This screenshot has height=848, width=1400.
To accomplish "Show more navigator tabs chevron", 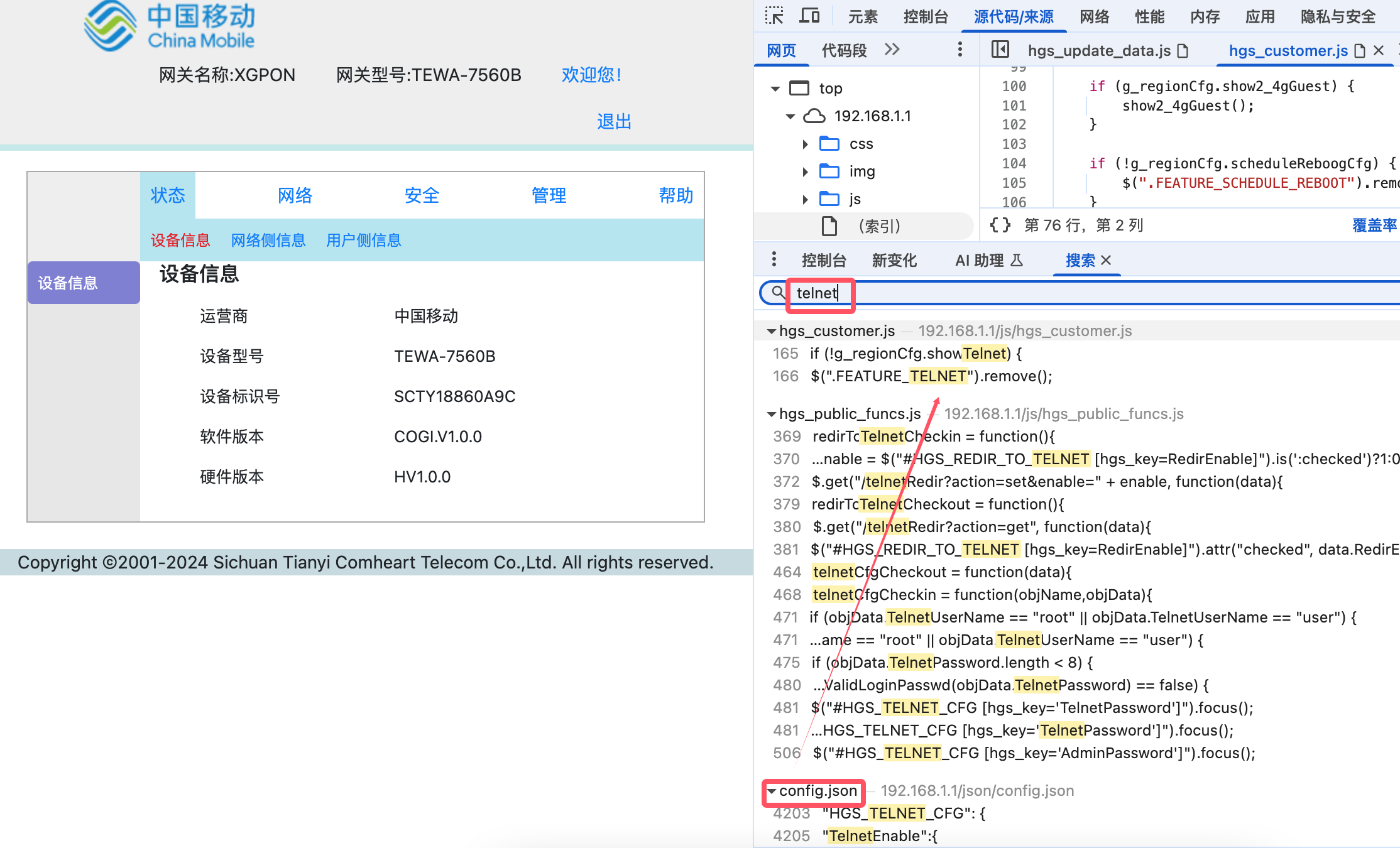I will 892,50.
